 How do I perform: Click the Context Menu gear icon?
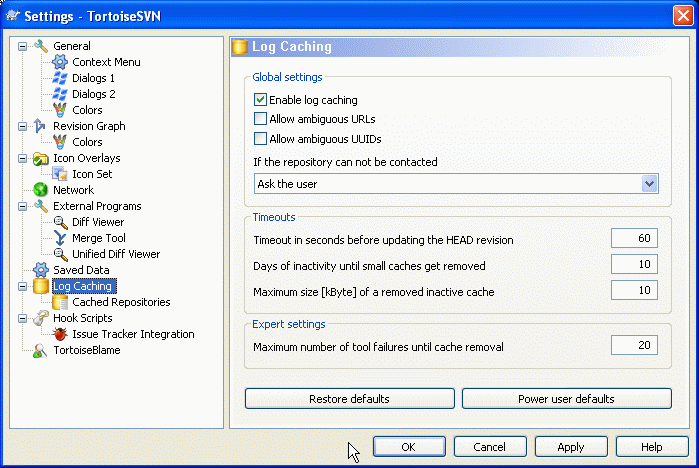(x=60, y=62)
